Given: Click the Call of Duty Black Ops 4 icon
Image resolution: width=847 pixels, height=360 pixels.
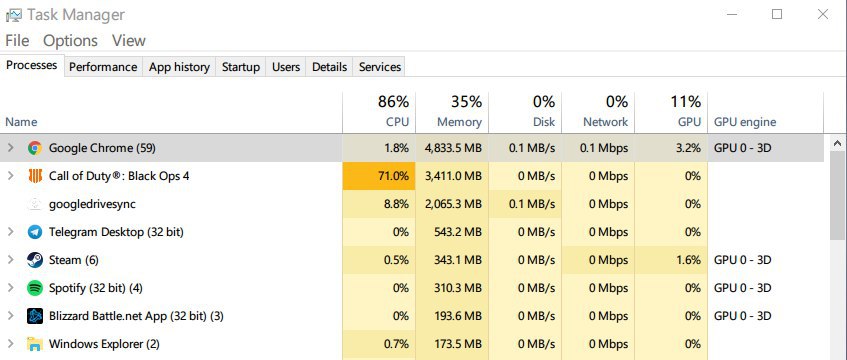Looking at the screenshot, I should [35, 176].
